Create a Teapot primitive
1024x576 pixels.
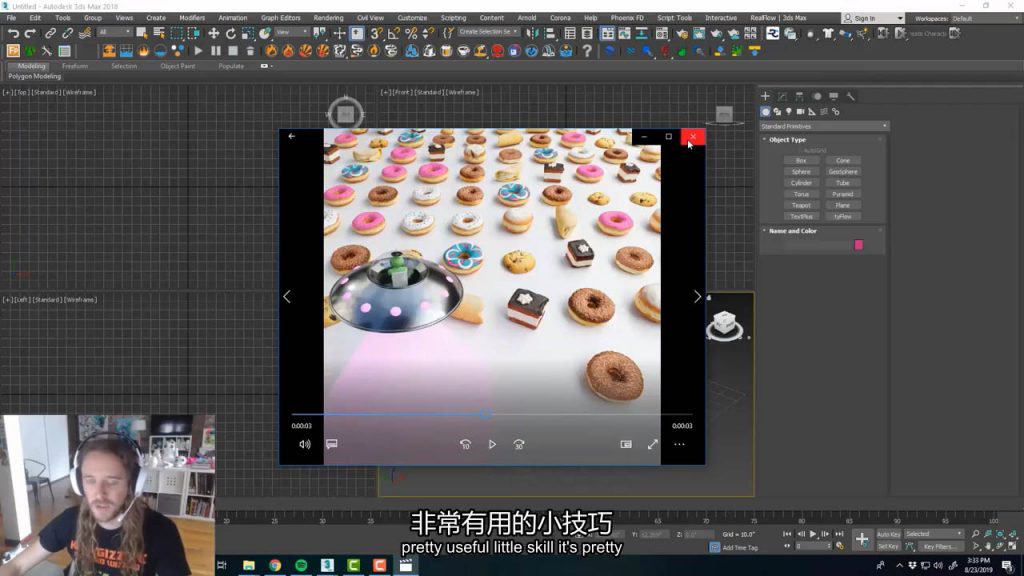801,205
